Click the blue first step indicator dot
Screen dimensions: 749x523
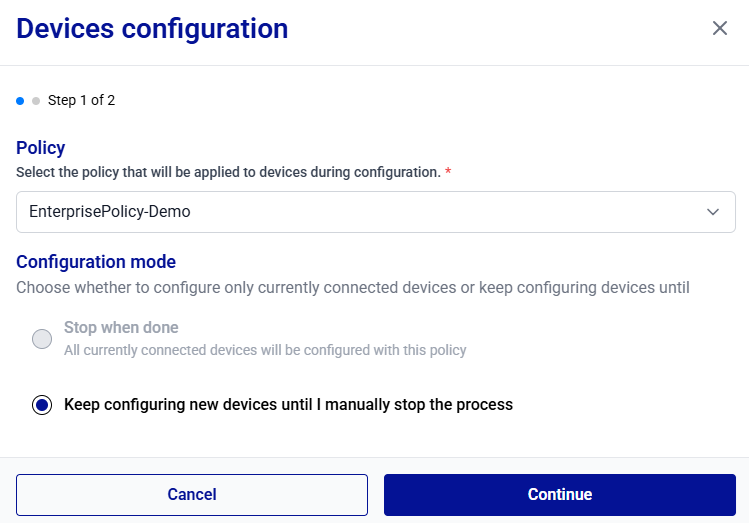pos(20,101)
